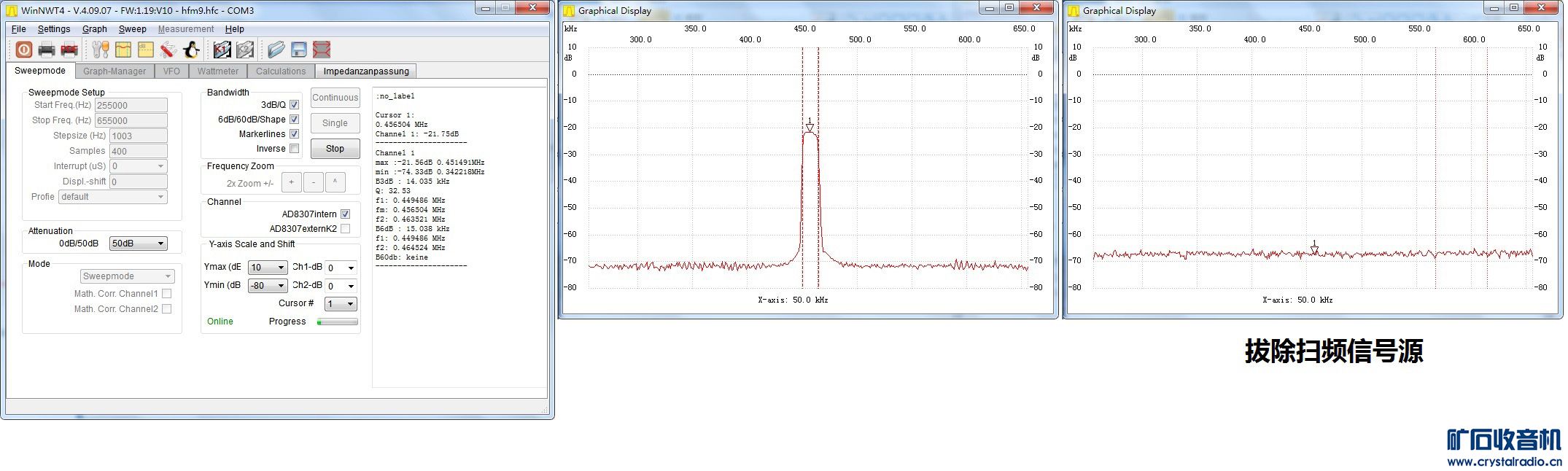1568x471 pixels.
Task: Click the blue open folder icon
Action: coord(276,50)
